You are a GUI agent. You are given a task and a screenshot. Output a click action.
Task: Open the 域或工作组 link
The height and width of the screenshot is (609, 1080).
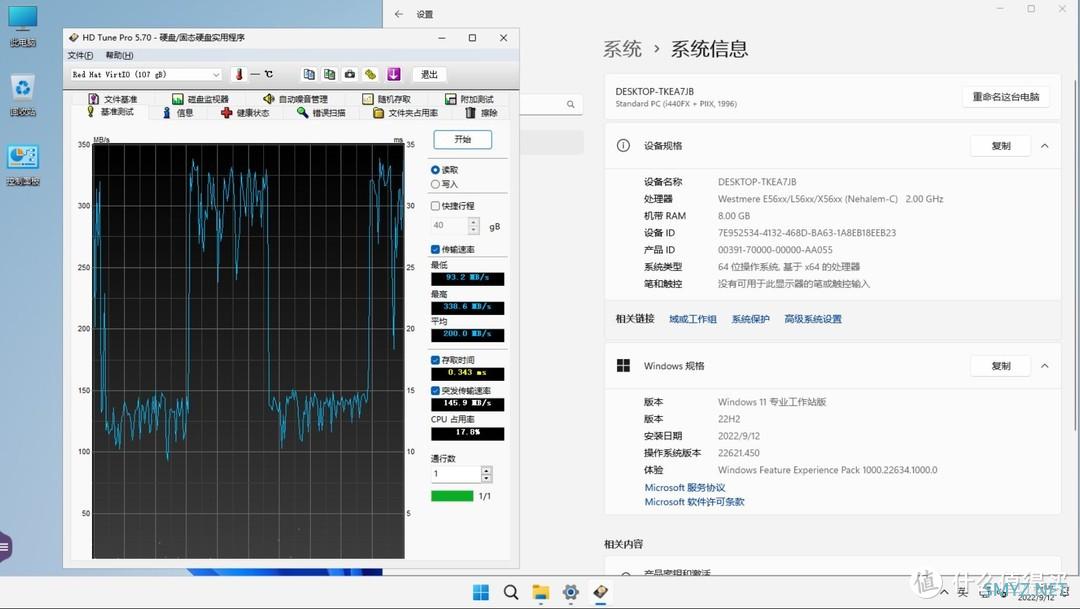point(693,319)
